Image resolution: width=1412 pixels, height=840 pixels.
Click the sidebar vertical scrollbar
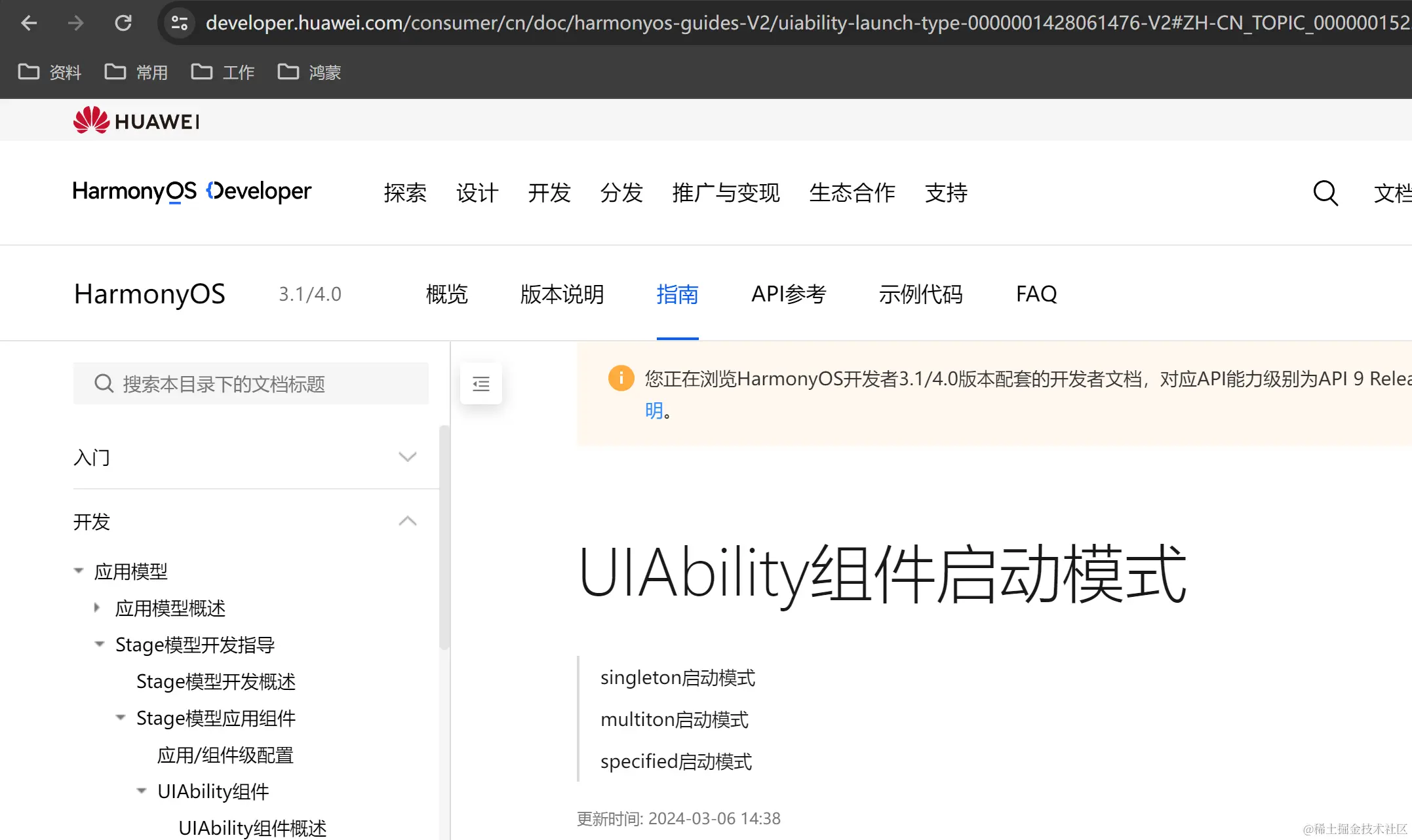(444, 537)
